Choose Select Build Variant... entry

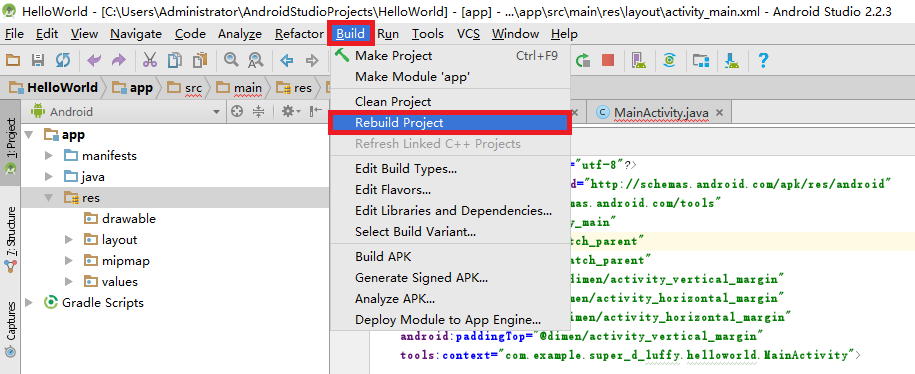point(449,232)
